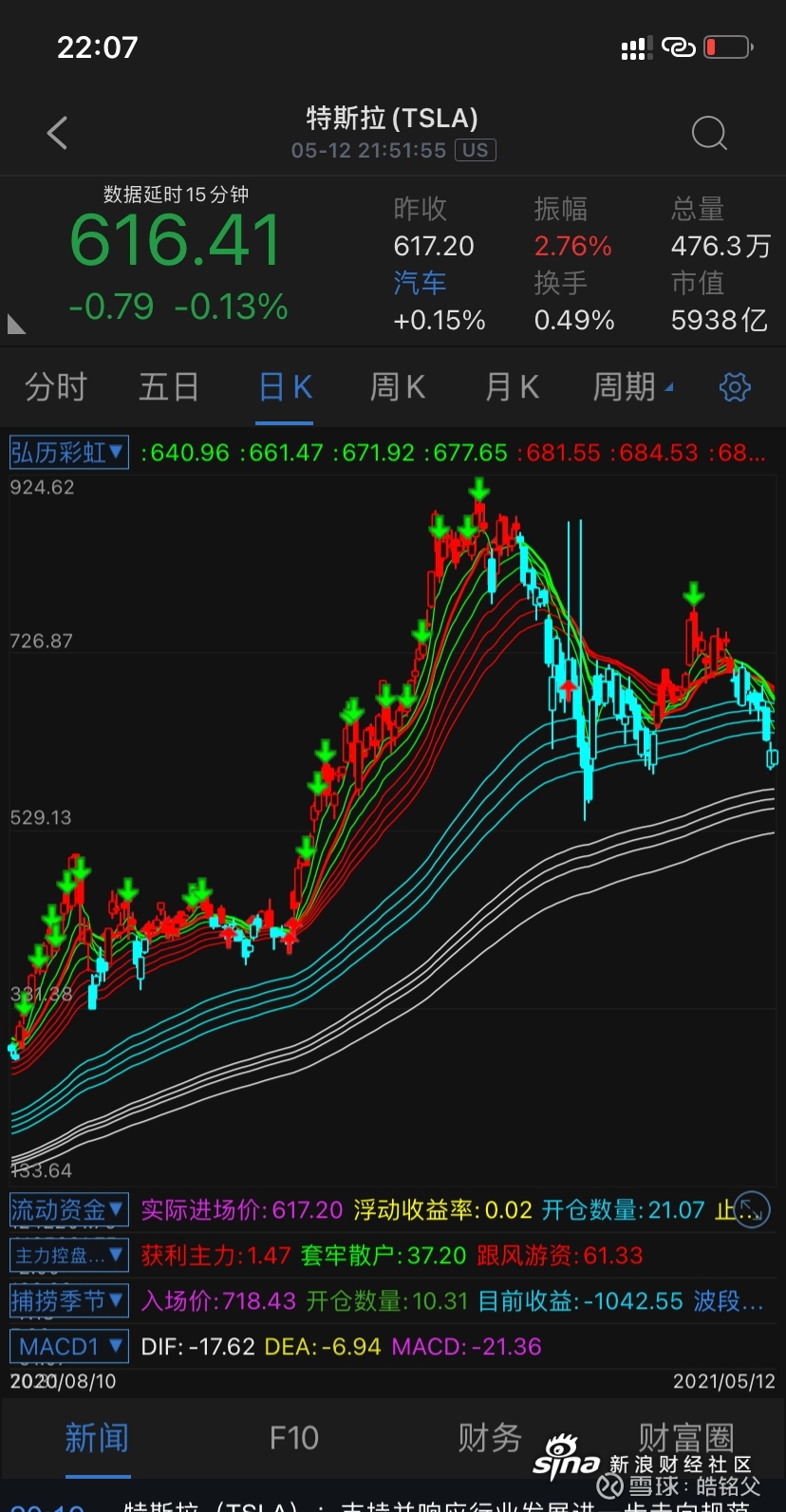
Task: Tap the 目前收益:-1042.55 readout
Action: click(x=581, y=1300)
